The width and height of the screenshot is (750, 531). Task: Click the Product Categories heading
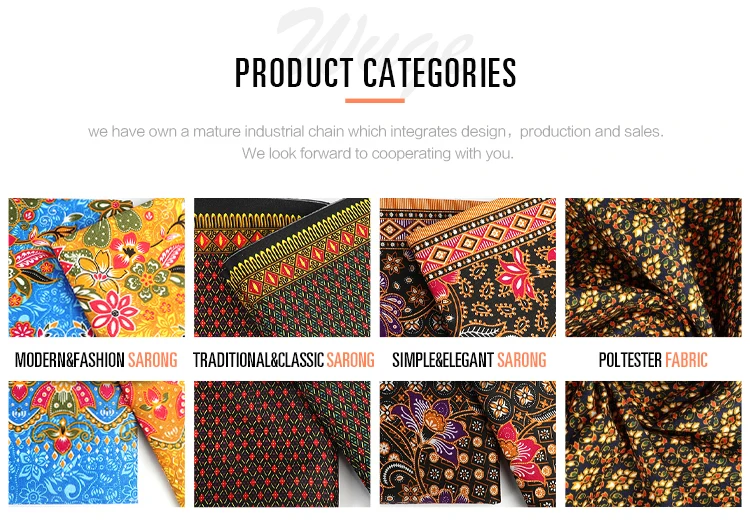(x=375, y=73)
